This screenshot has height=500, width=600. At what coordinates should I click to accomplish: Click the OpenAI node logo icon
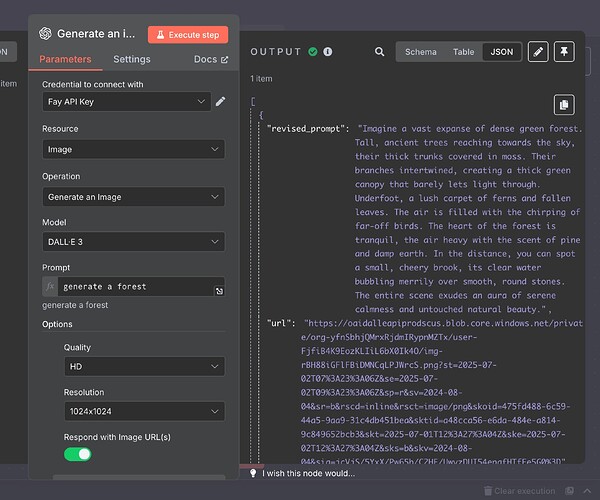(45, 34)
